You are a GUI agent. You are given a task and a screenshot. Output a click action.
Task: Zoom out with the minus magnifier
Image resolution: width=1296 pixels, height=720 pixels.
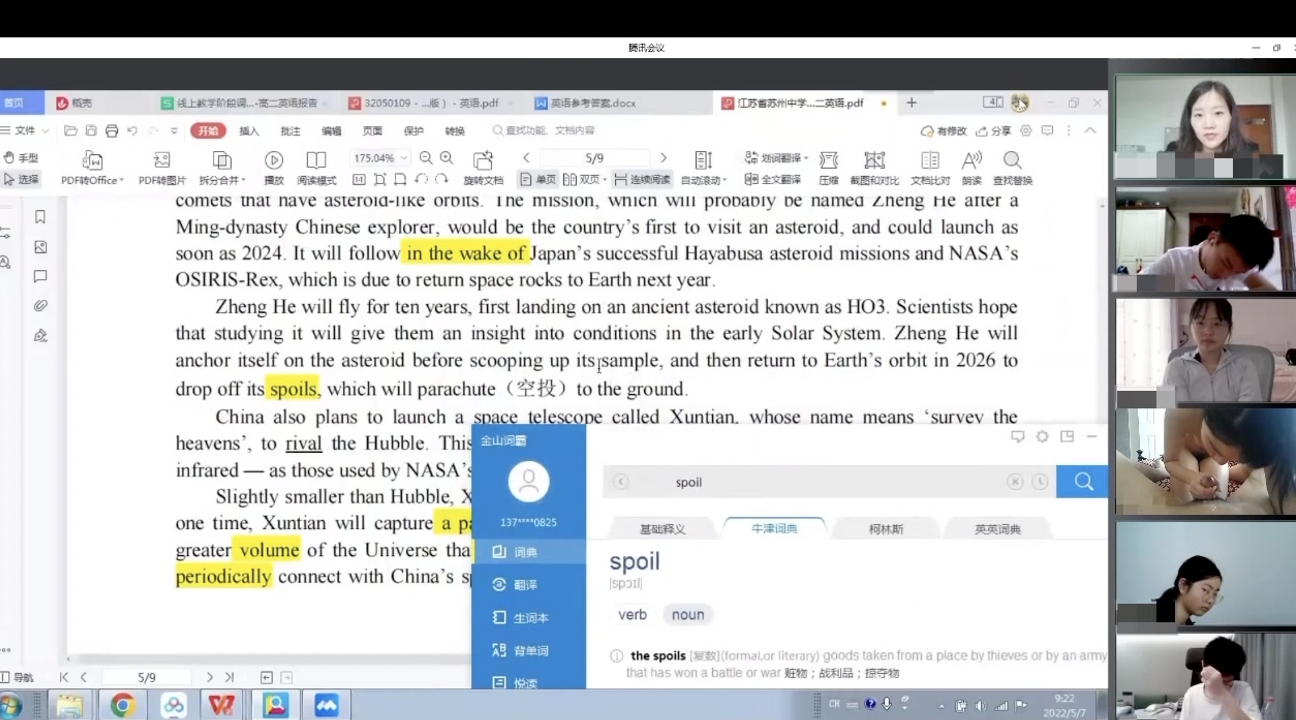pos(426,158)
